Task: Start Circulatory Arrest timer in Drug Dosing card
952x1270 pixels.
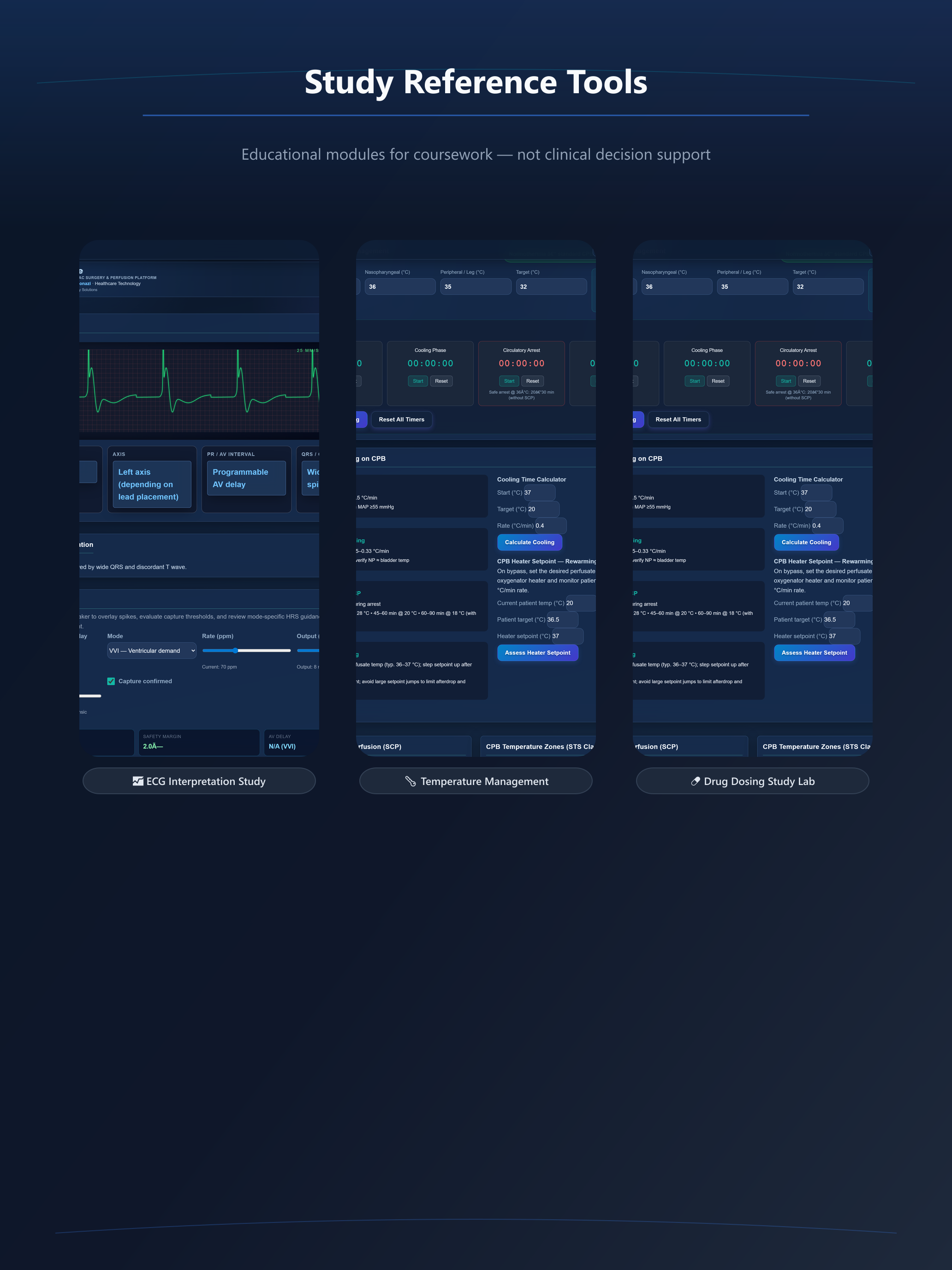Action: tap(785, 381)
